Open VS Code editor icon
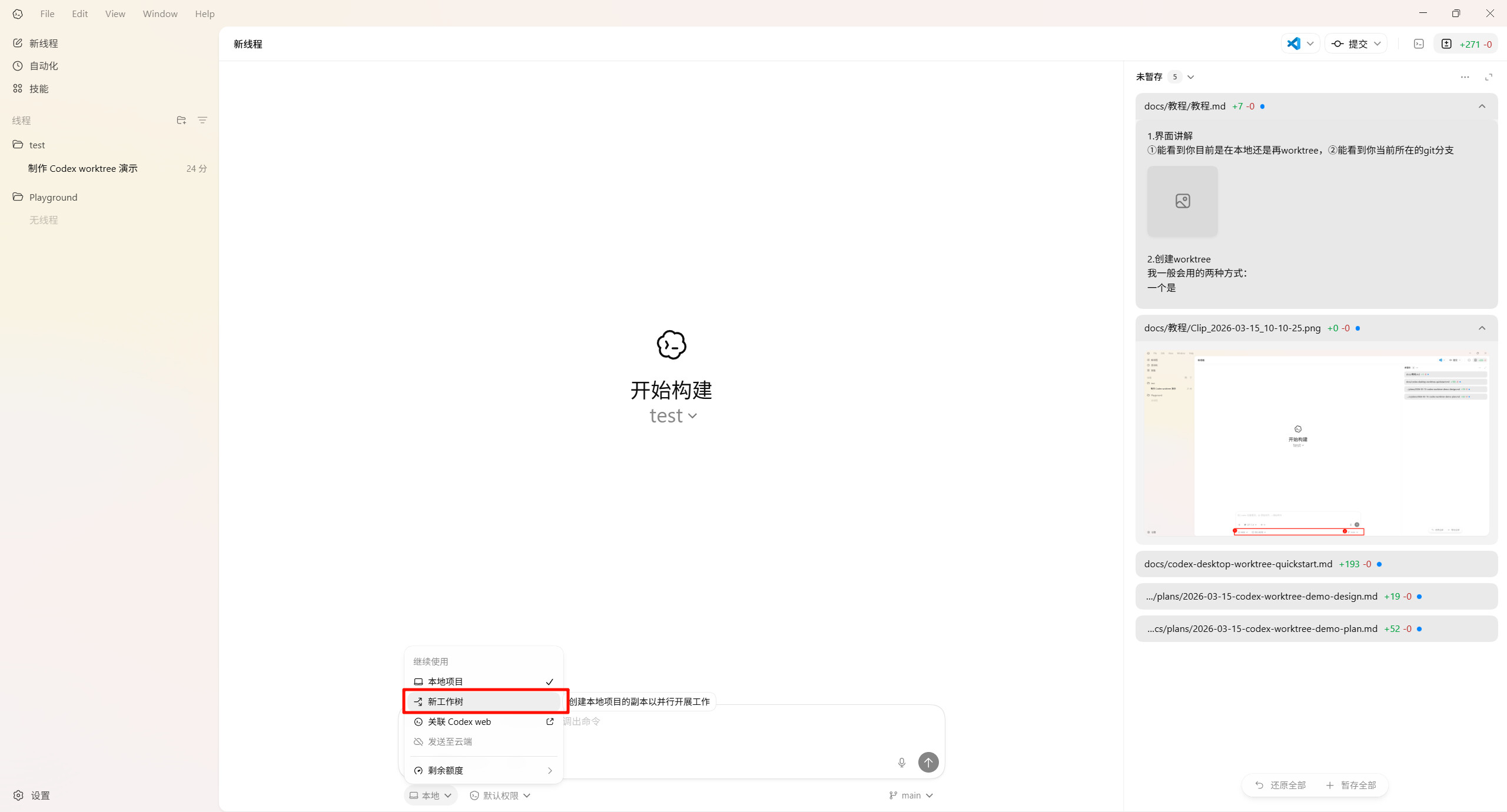The height and width of the screenshot is (812, 1507). point(1293,44)
